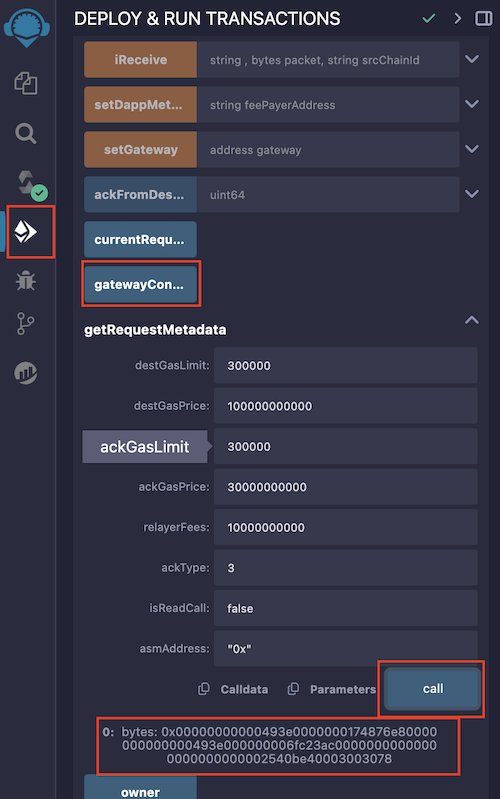Focus the address gateway input
The height and width of the screenshot is (799, 500).
pos(328,149)
